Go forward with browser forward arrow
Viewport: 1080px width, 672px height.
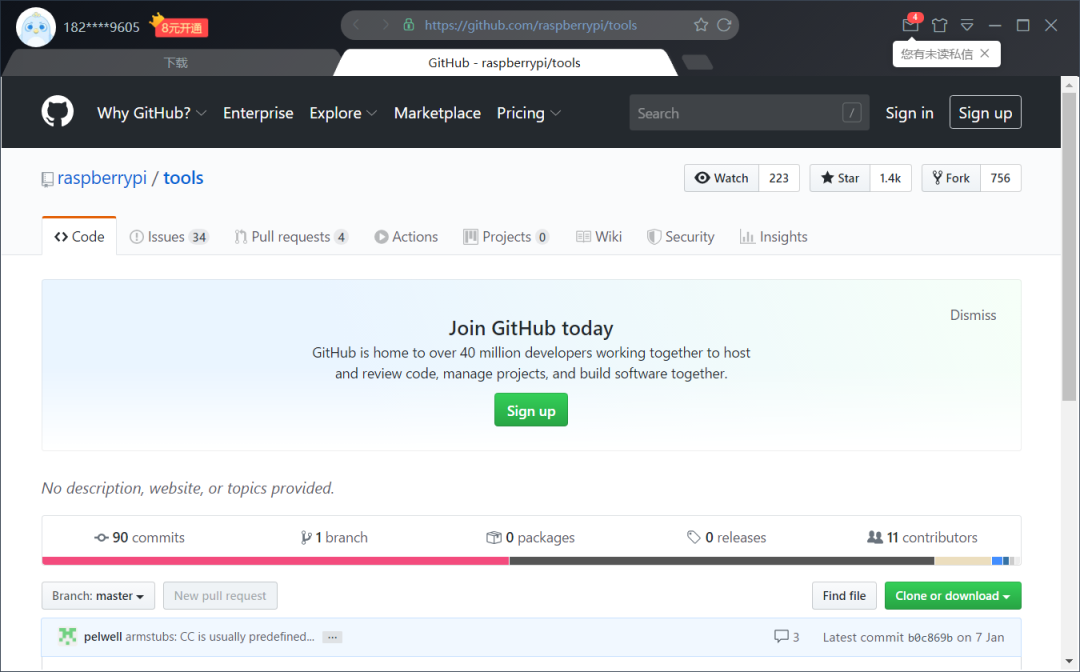tap(385, 25)
